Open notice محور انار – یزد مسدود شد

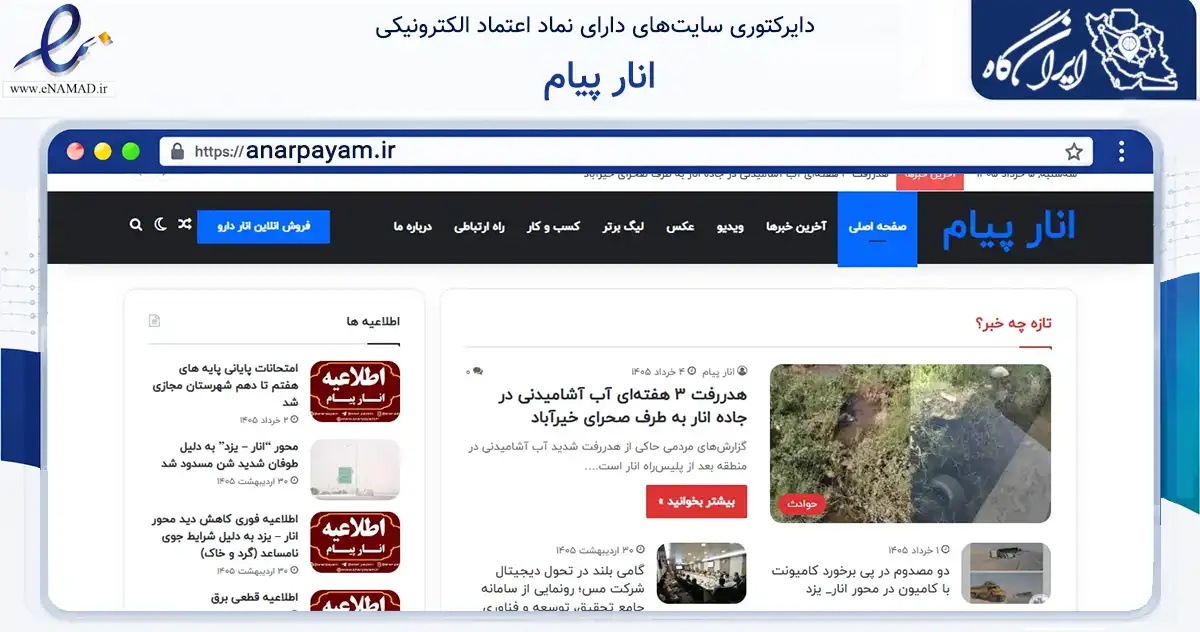pos(230,455)
